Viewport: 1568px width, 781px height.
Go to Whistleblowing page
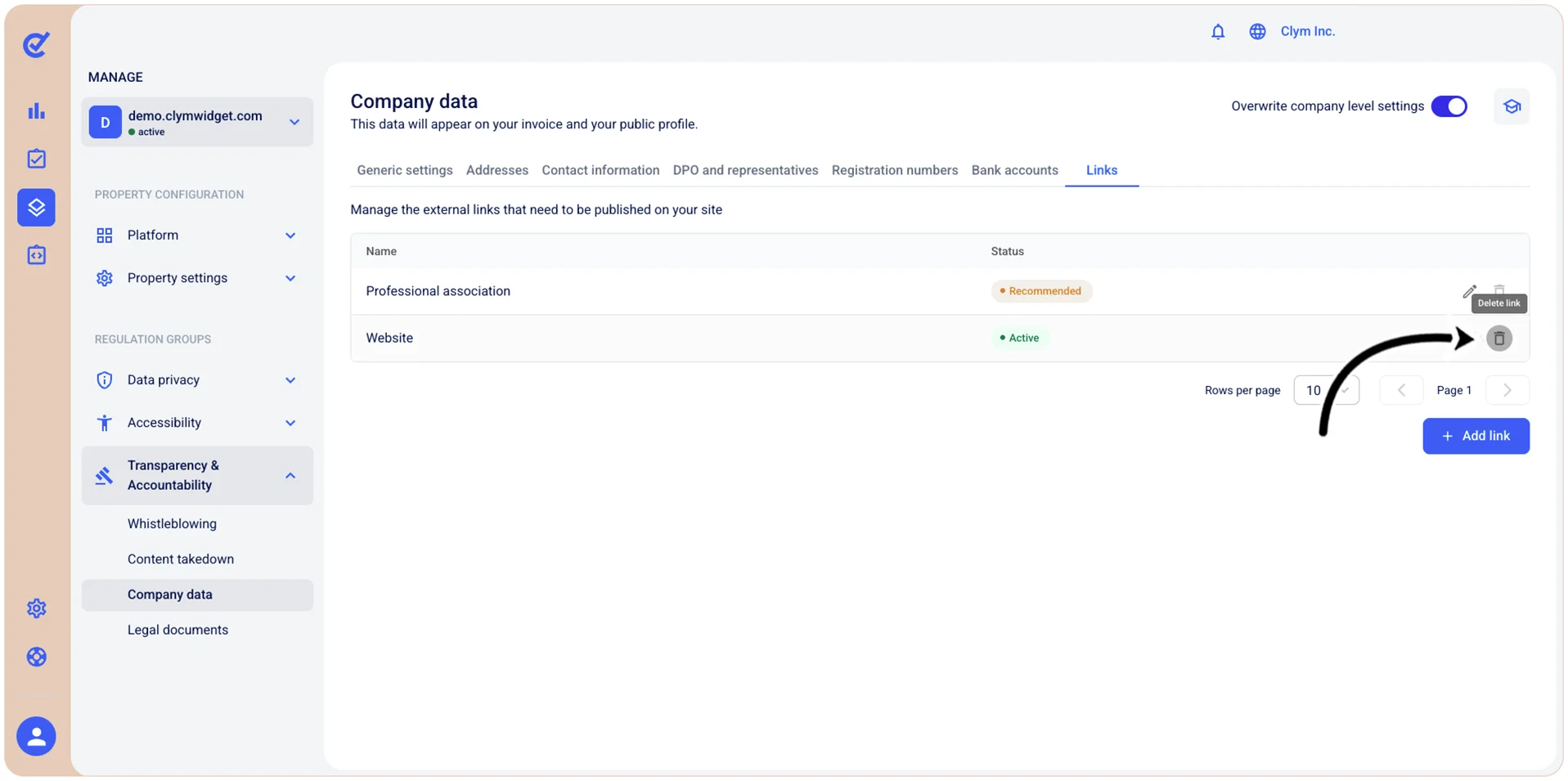tap(172, 523)
